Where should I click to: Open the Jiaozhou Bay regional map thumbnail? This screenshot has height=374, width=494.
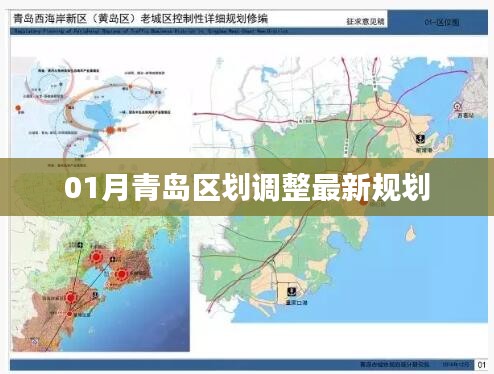click(x=100, y=284)
